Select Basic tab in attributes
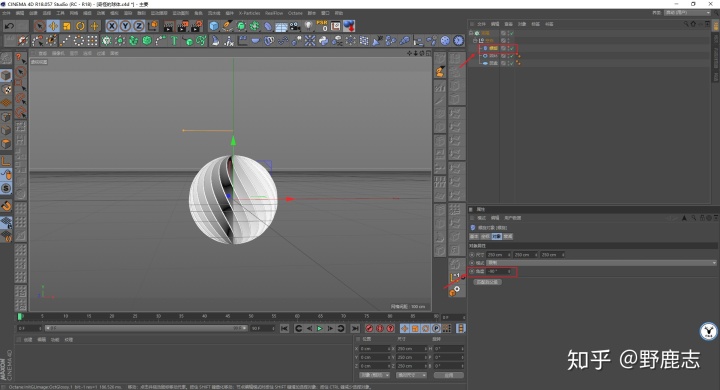720x390 pixels. (474, 237)
